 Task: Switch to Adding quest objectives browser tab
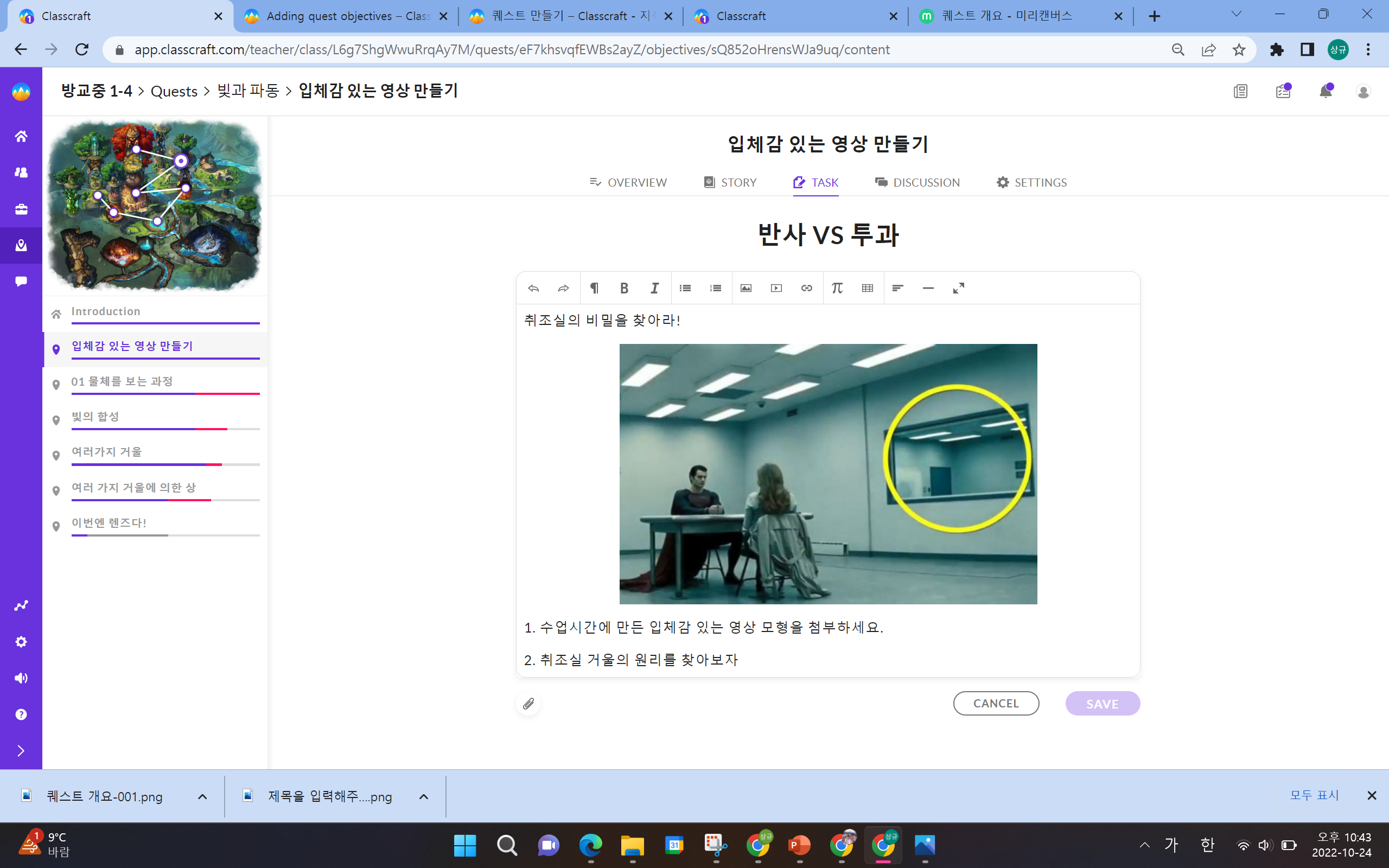(x=347, y=16)
